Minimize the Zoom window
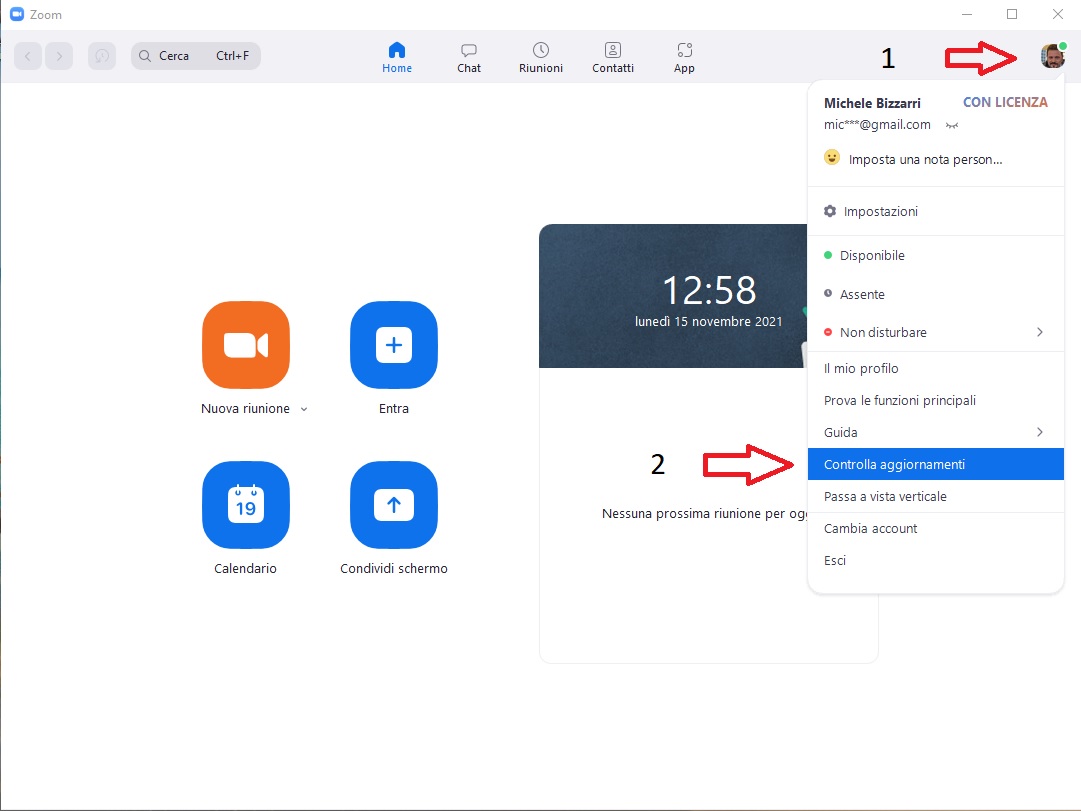1081x811 pixels. pyautogui.click(x=967, y=14)
